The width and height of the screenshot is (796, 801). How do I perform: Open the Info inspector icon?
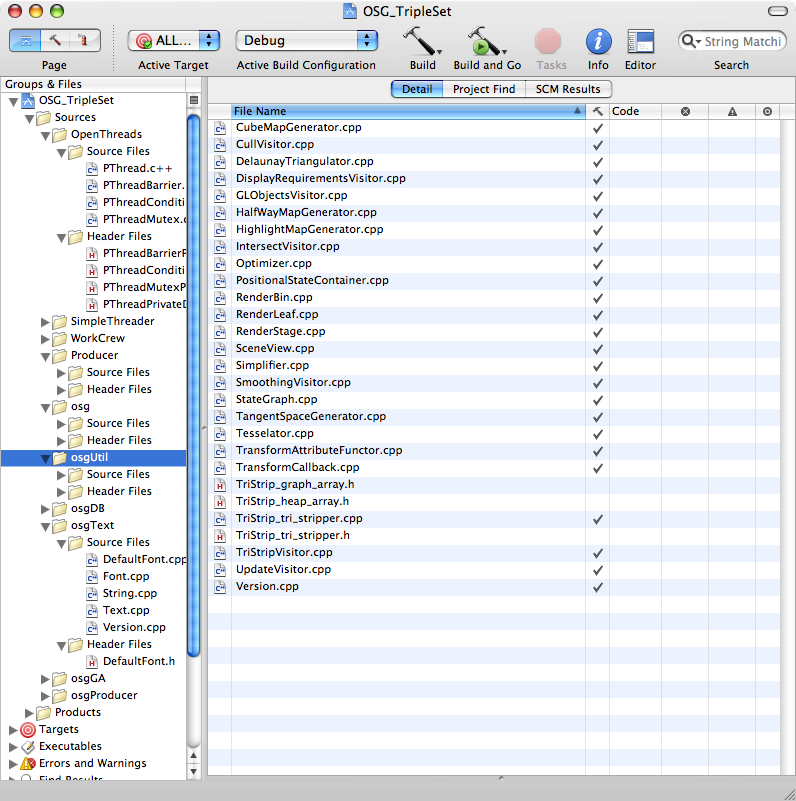(x=598, y=41)
